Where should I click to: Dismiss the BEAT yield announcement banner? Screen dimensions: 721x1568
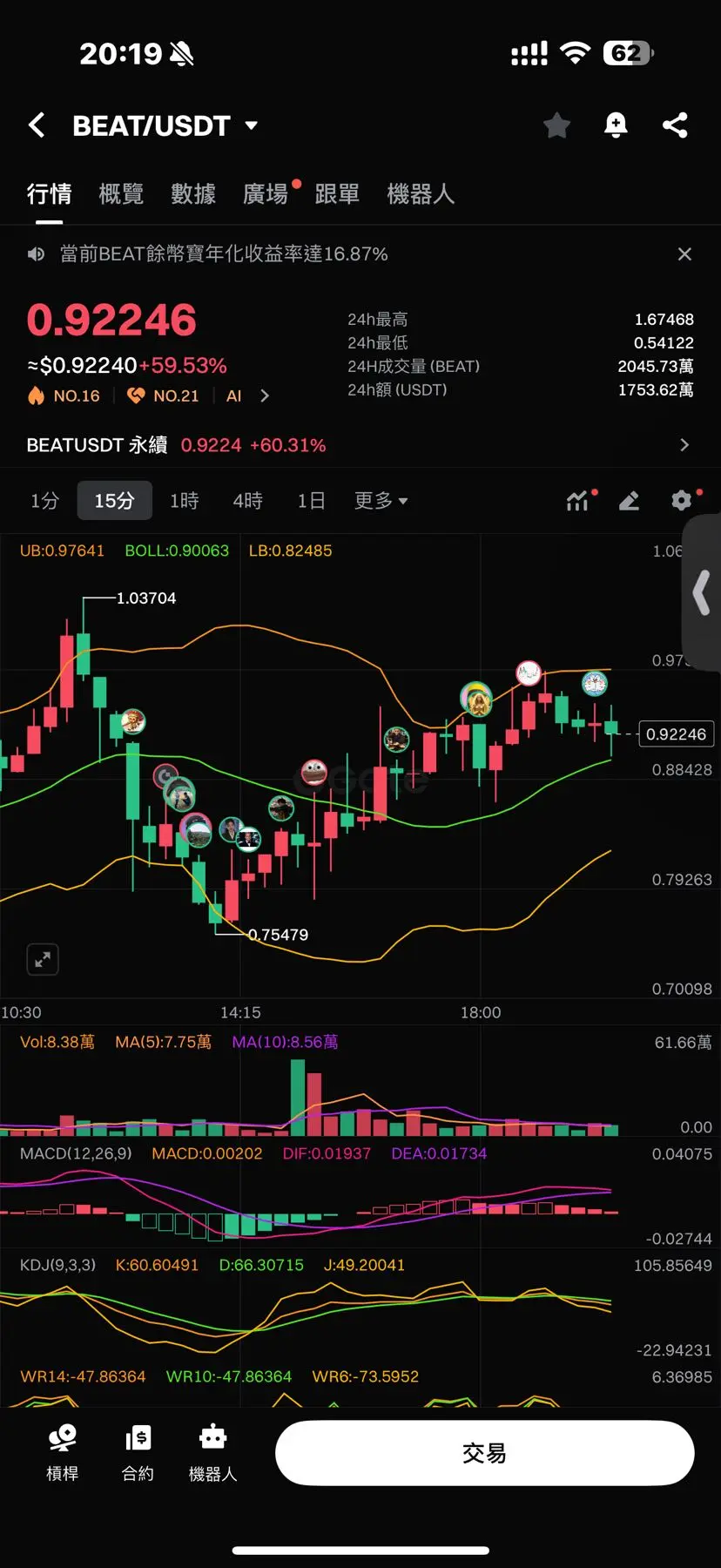point(684,254)
